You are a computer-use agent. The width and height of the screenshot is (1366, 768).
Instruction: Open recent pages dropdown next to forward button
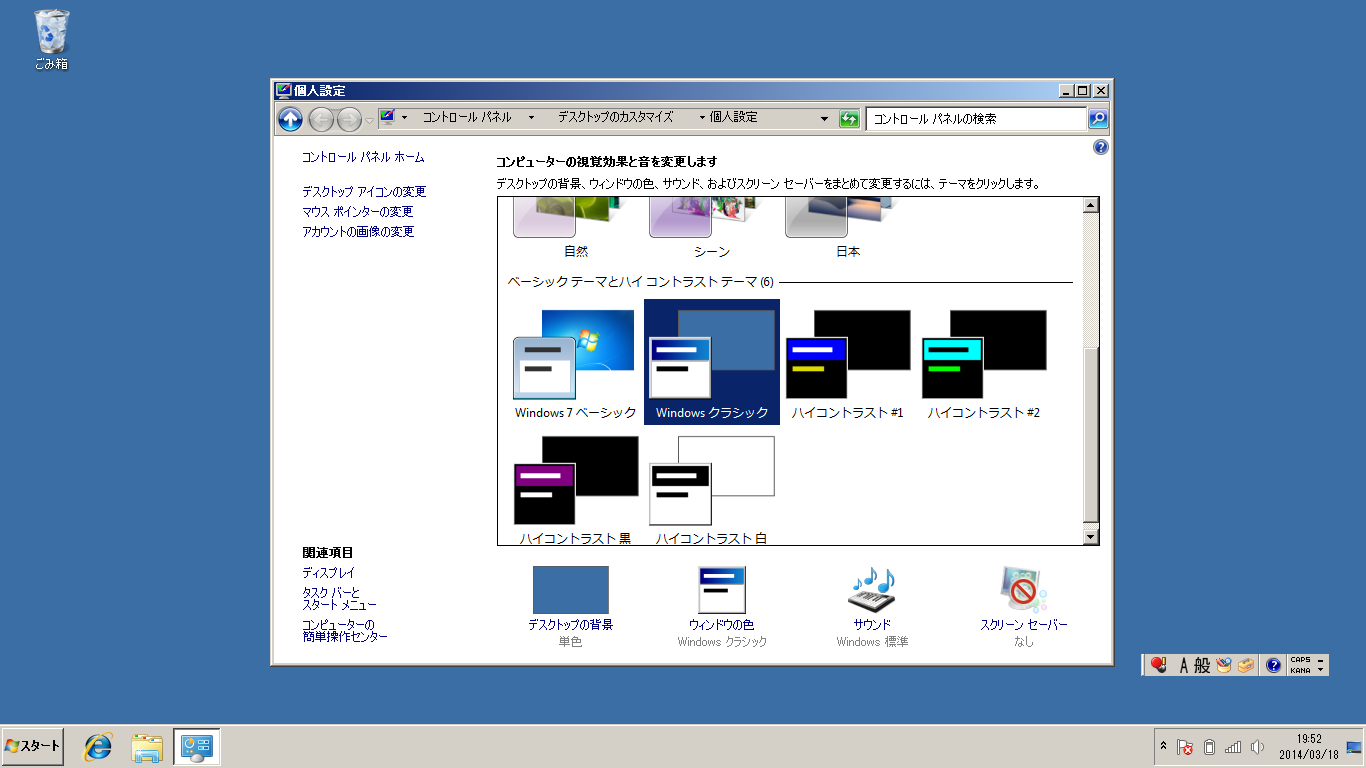(x=369, y=120)
